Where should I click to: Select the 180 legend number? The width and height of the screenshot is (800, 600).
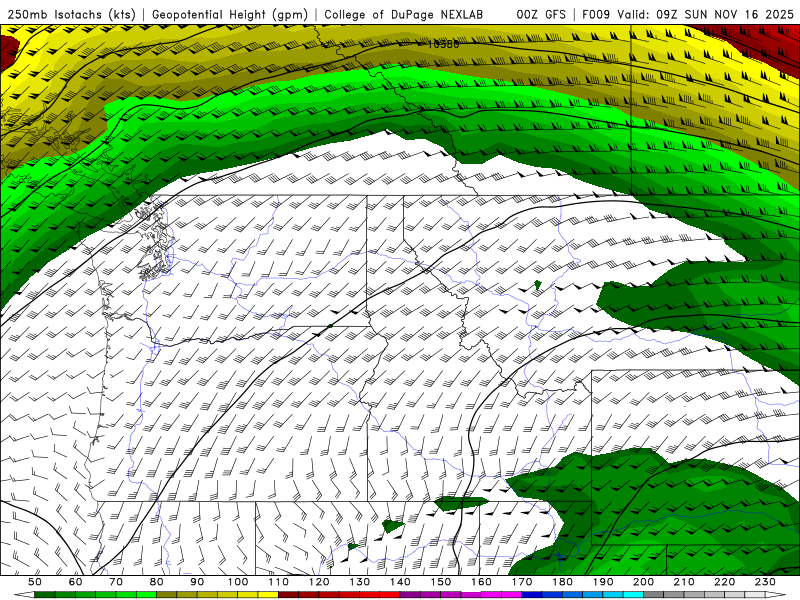click(x=563, y=582)
